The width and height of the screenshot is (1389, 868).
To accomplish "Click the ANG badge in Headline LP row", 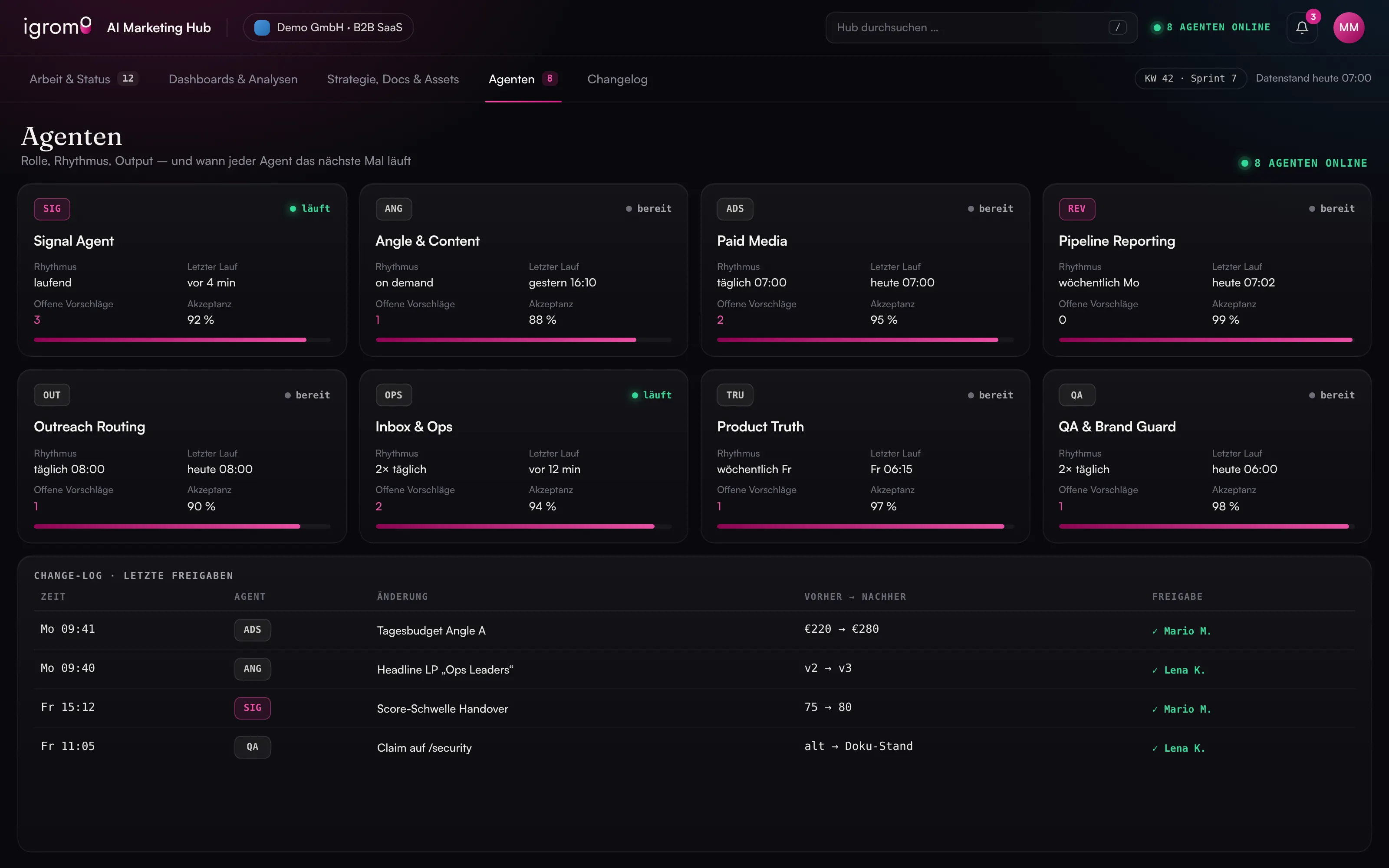I will click(252, 669).
